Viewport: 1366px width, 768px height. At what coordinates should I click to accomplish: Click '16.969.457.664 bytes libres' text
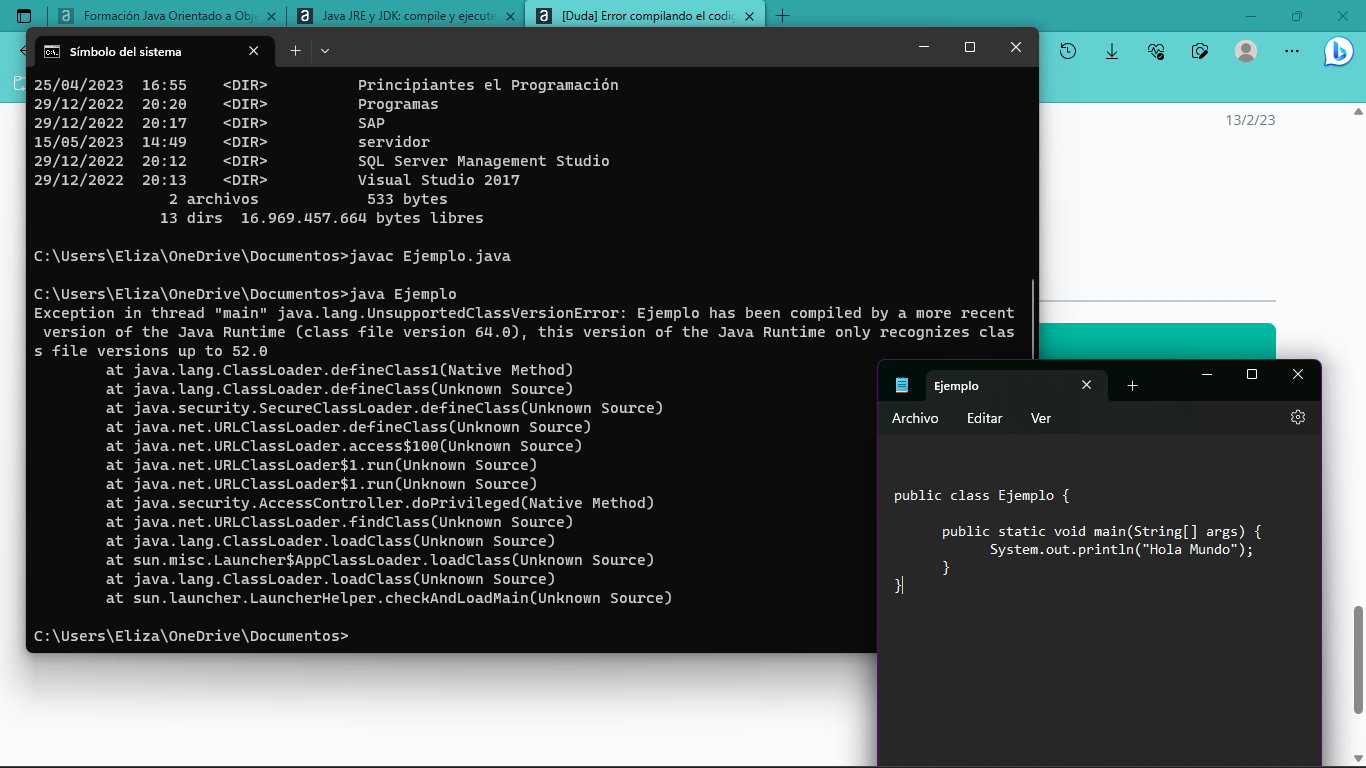click(362, 218)
